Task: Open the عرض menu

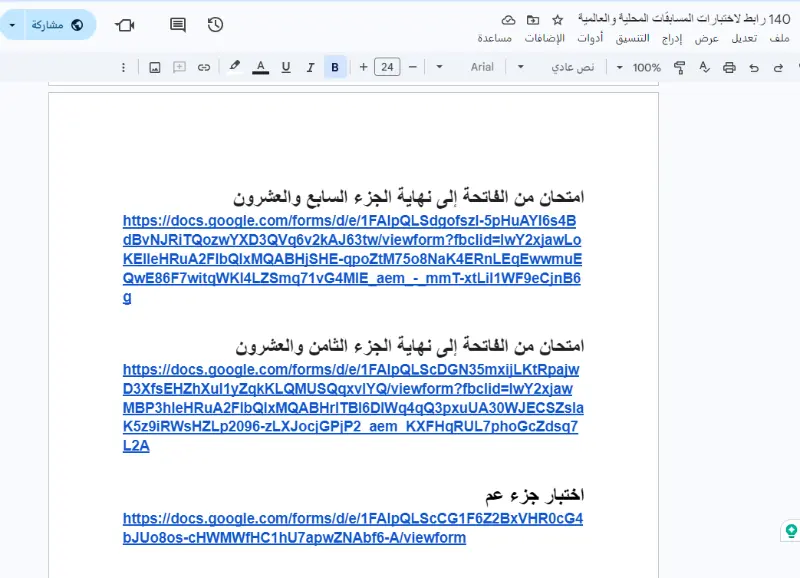Action: (706, 38)
